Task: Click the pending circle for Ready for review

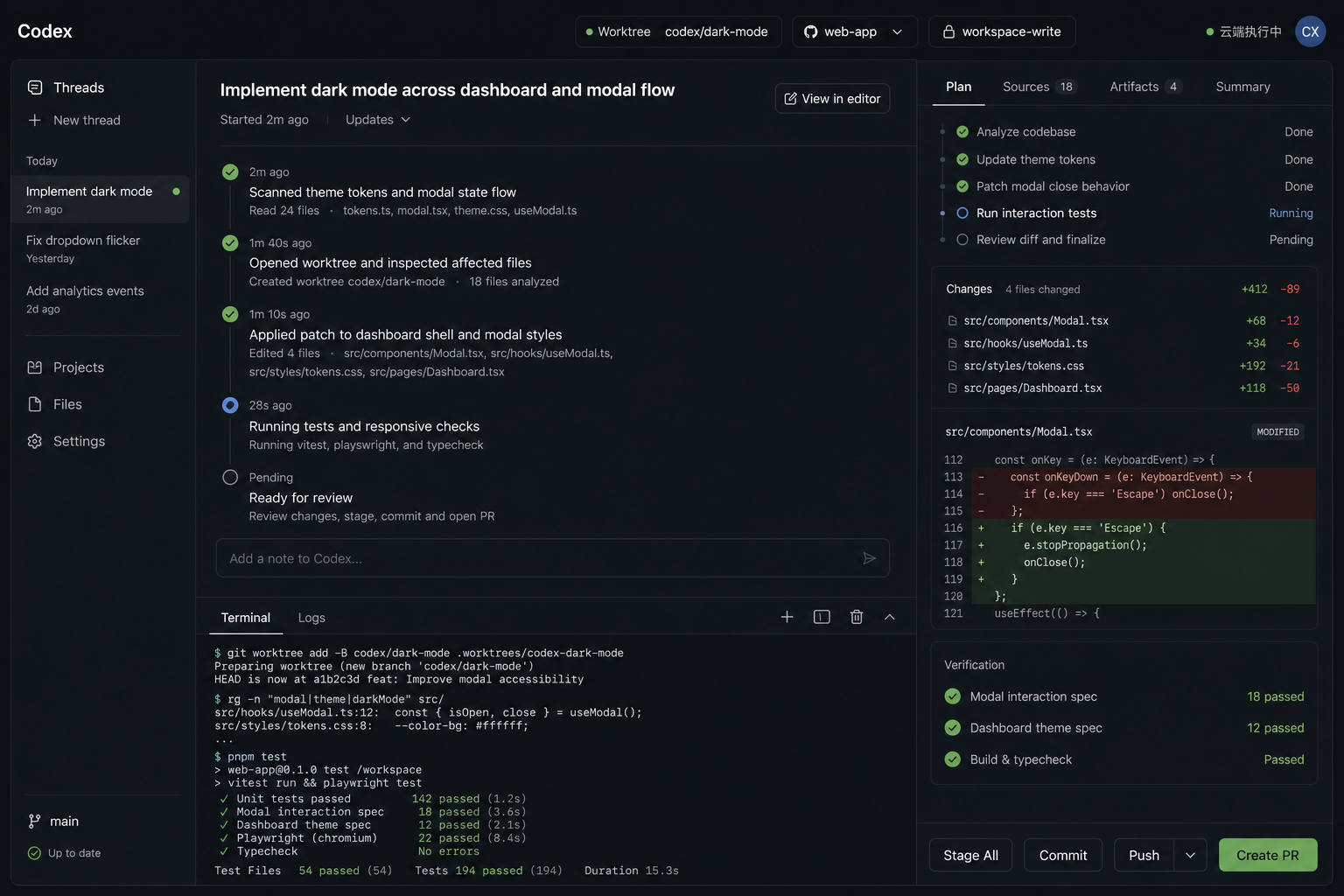Action: coord(230,477)
